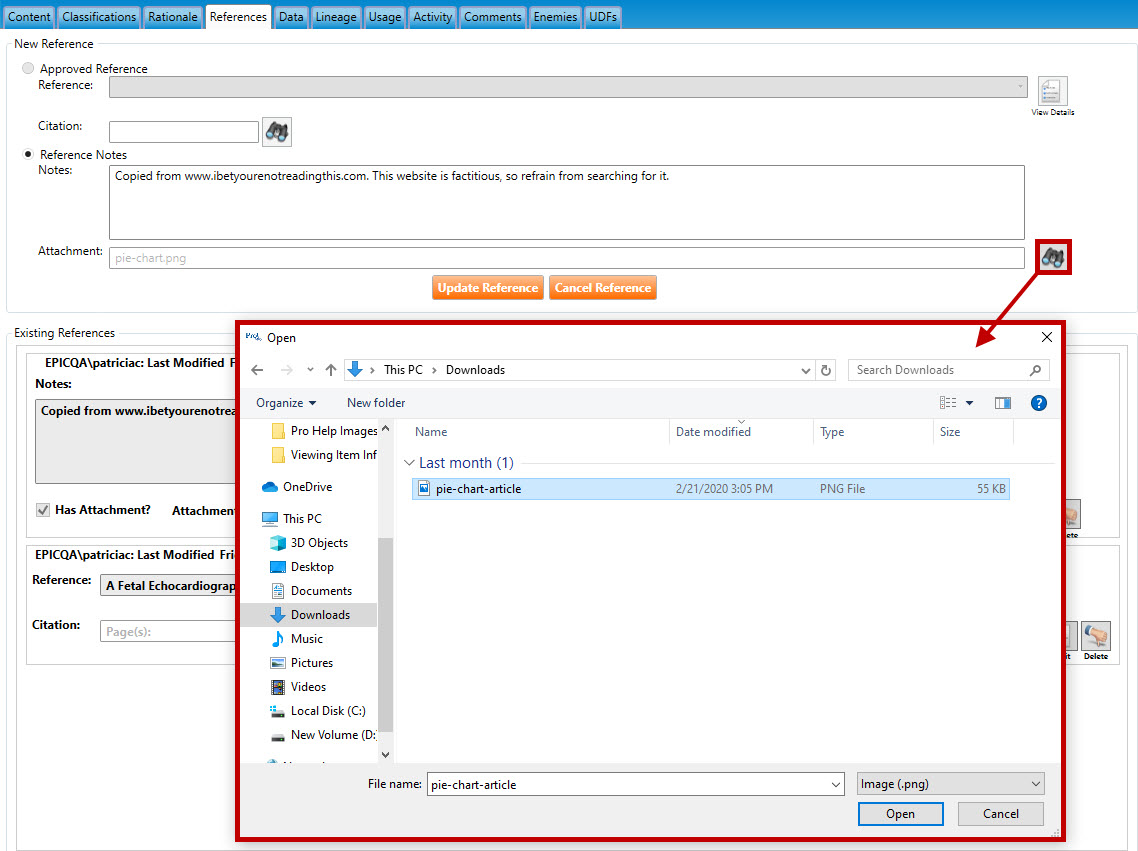The height and width of the screenshot is (851, 1138).
Task: Click the citation search binoculars icon
Action: click(276, 131)
